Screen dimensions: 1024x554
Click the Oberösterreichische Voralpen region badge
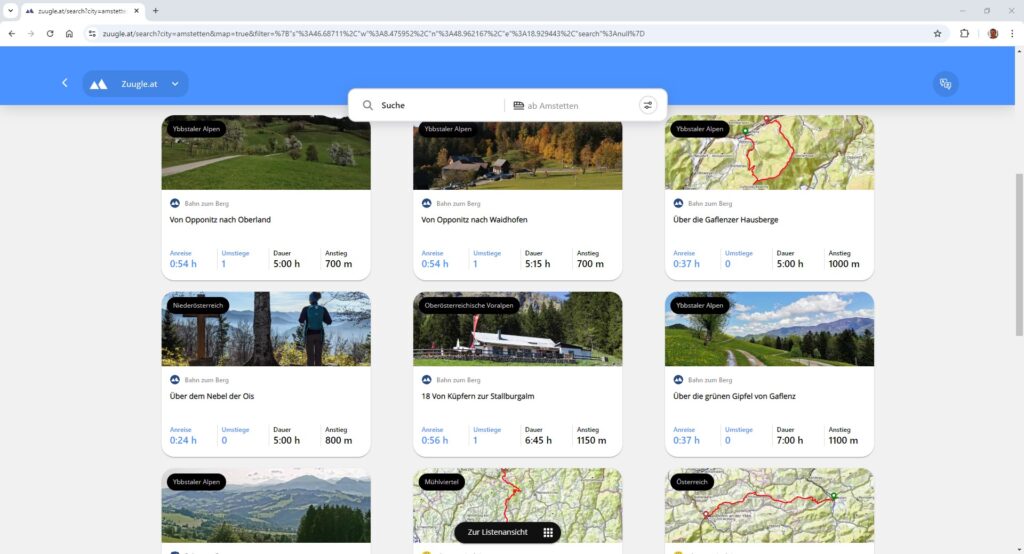point(469,306)
